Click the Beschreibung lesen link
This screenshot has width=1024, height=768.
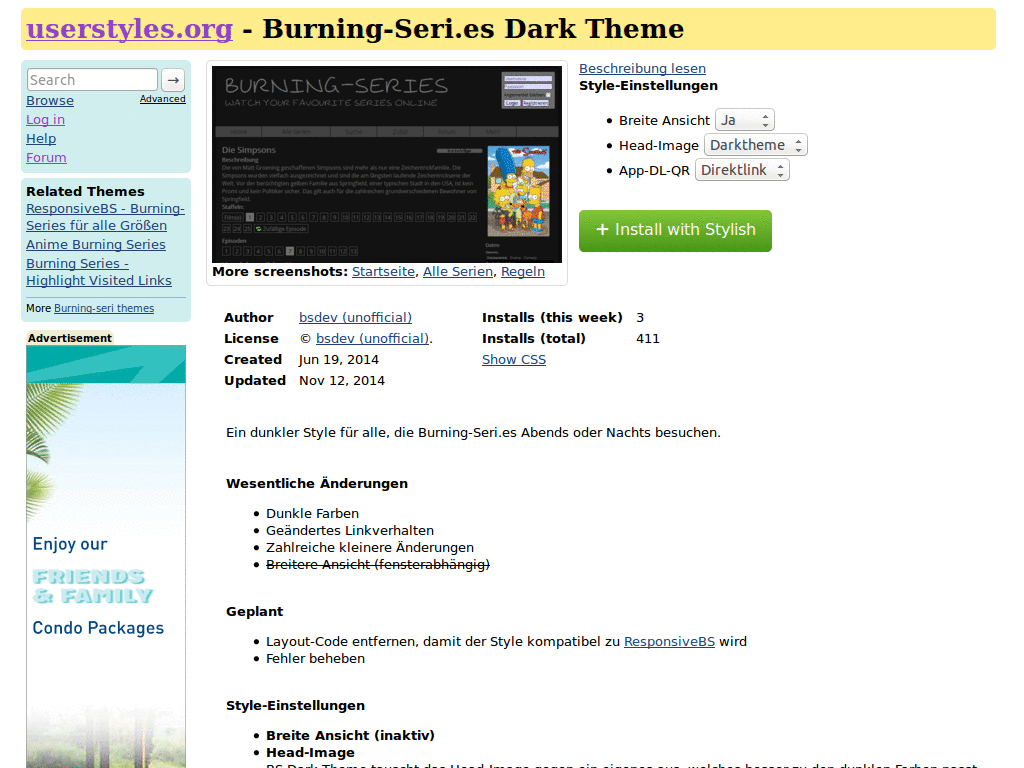pos(642,69)
